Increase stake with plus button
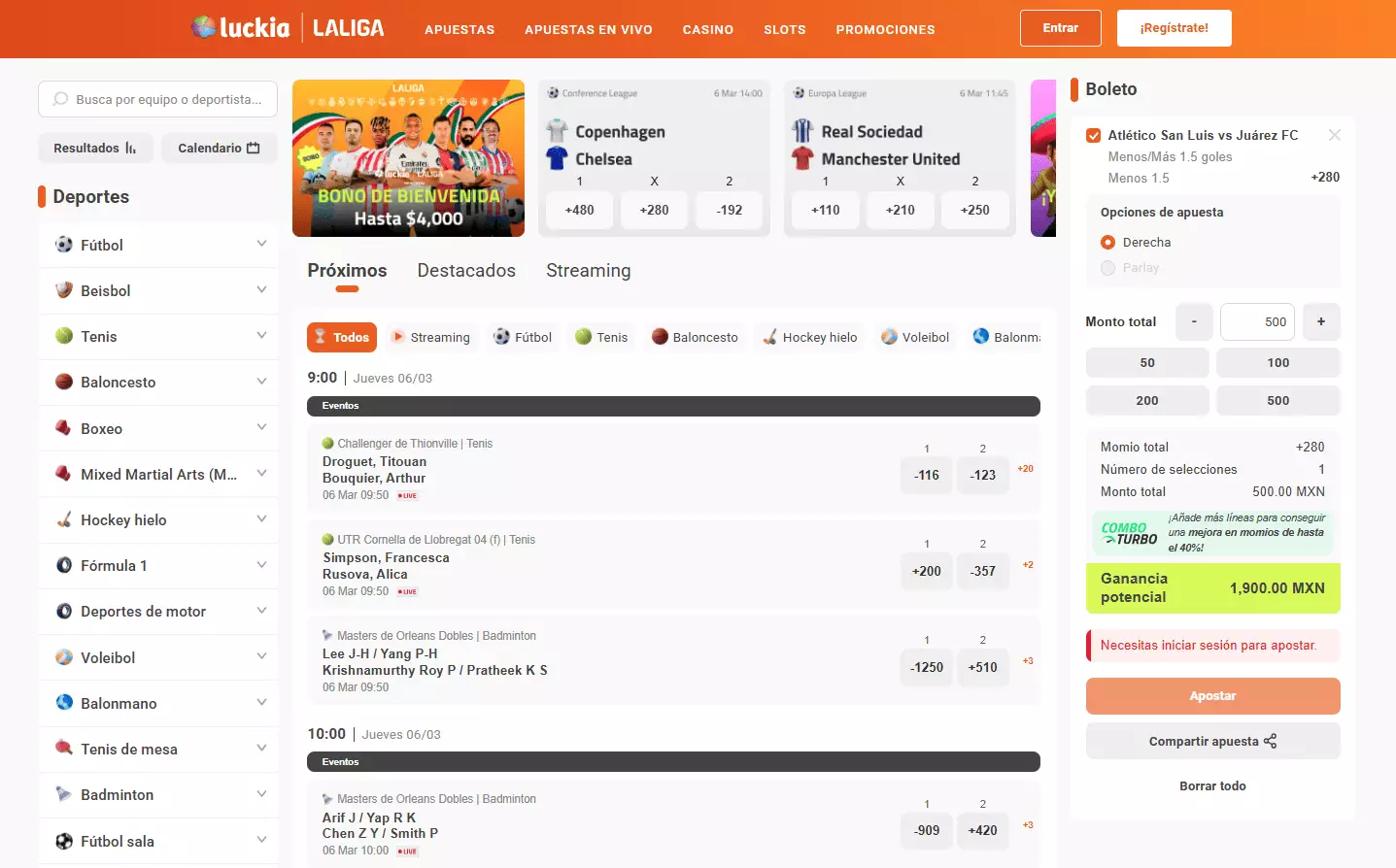1396x868 pixels. [x=1321, y=321]
